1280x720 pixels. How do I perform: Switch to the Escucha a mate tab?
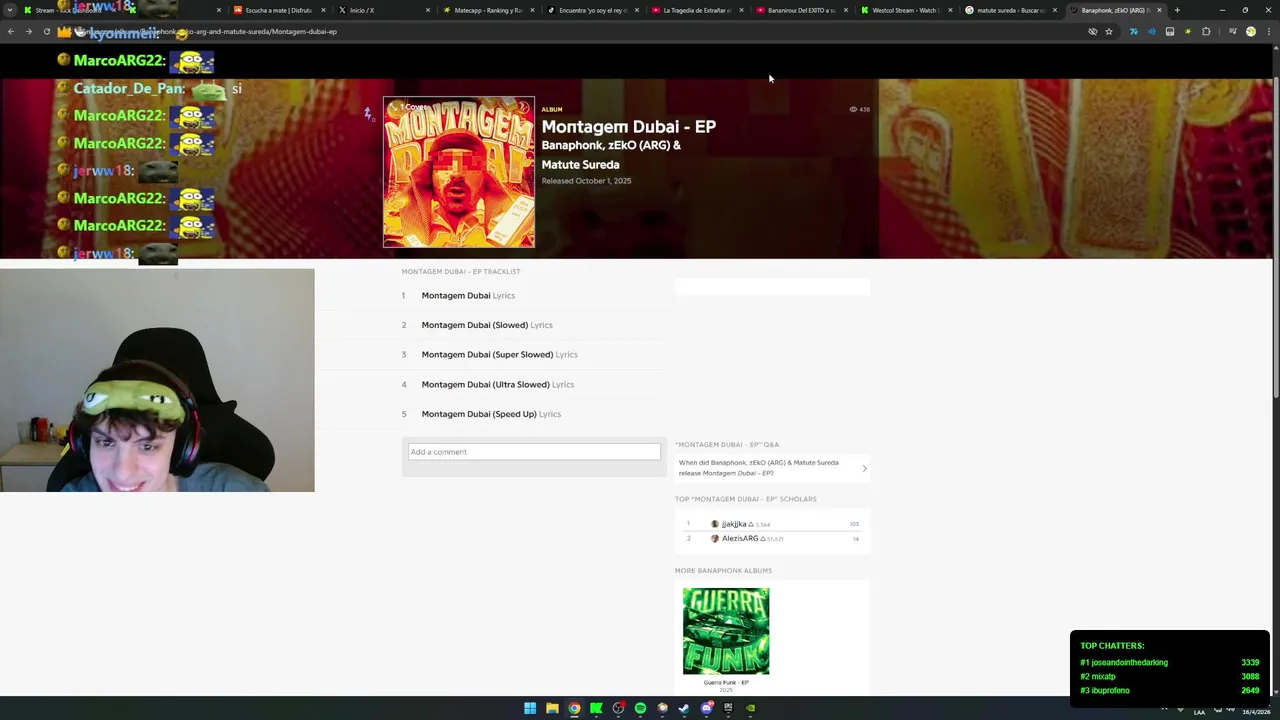coord(278,10)
